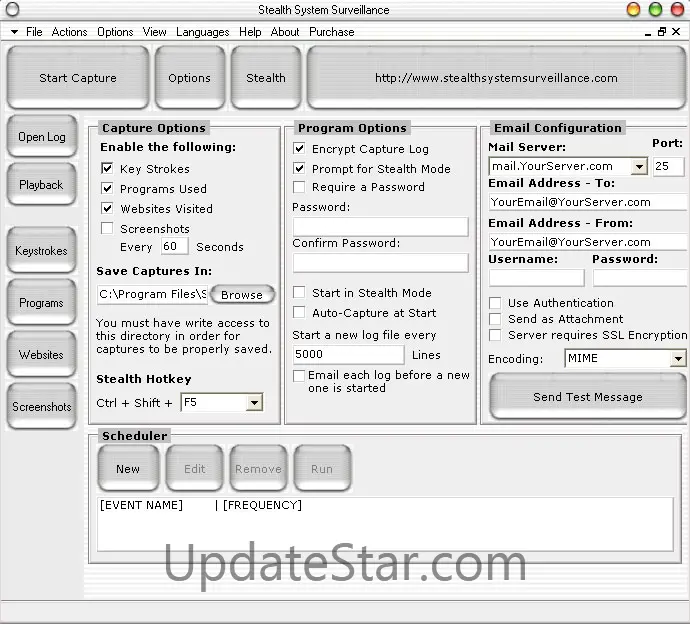
Task: Open the About menu
Action: click(x=285, y=32)
